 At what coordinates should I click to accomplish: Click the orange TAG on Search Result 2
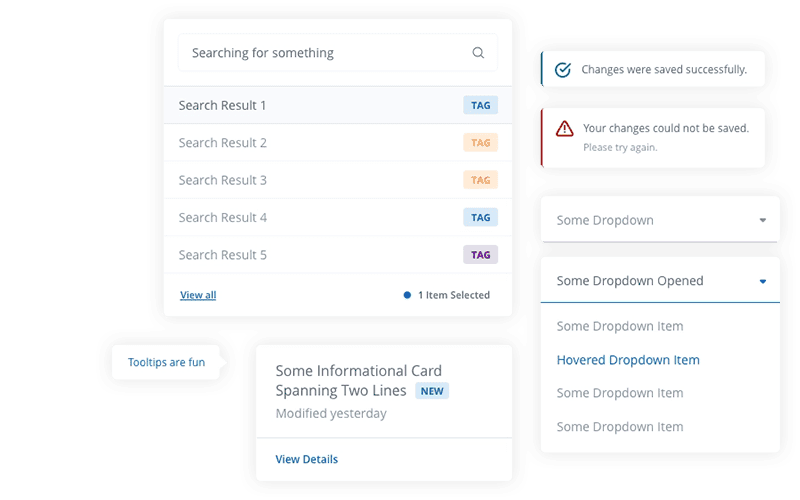481,143
